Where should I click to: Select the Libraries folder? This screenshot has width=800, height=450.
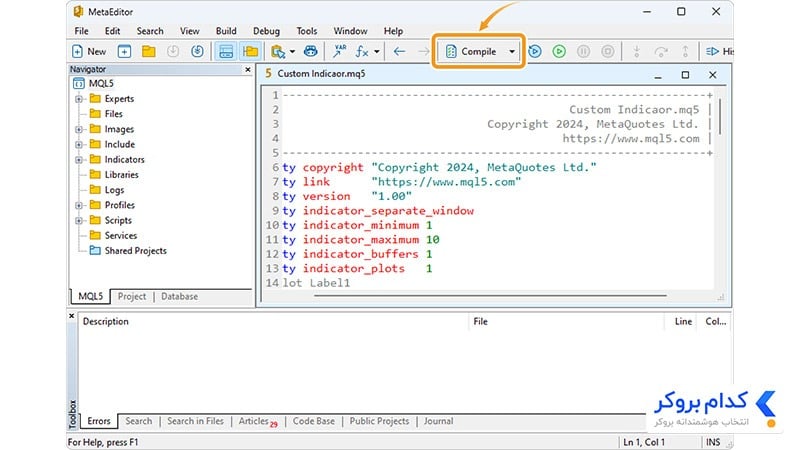(121, 174)
